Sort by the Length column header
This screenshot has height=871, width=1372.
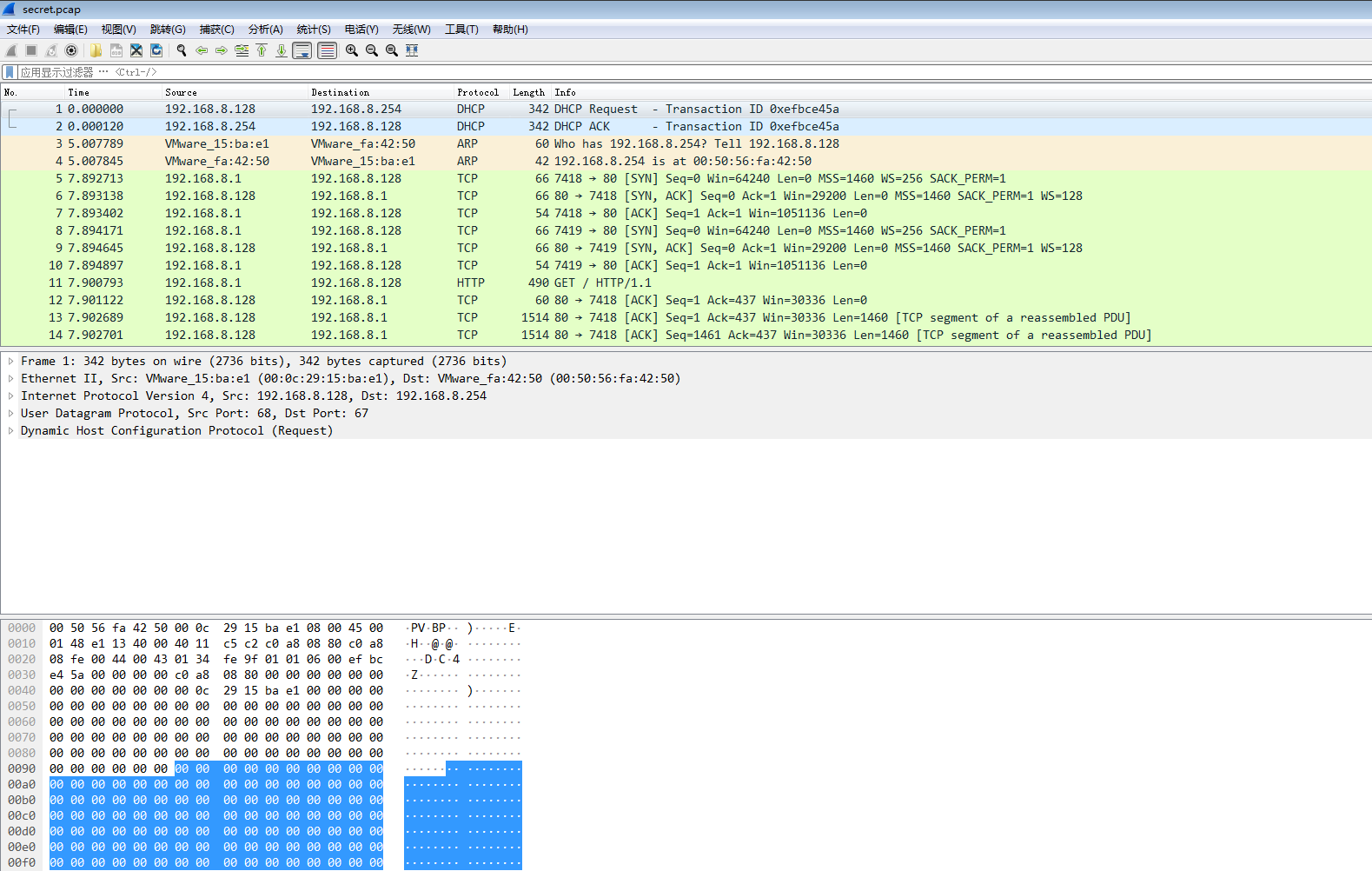pos(530,92)
